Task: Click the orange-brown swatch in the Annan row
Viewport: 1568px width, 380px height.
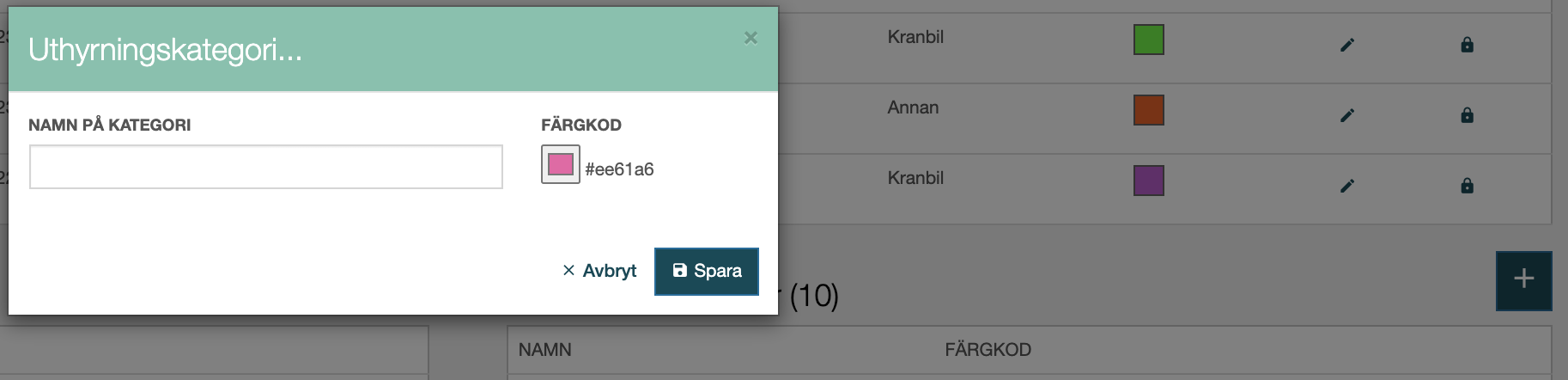Action: click(x=1149, y=110)
